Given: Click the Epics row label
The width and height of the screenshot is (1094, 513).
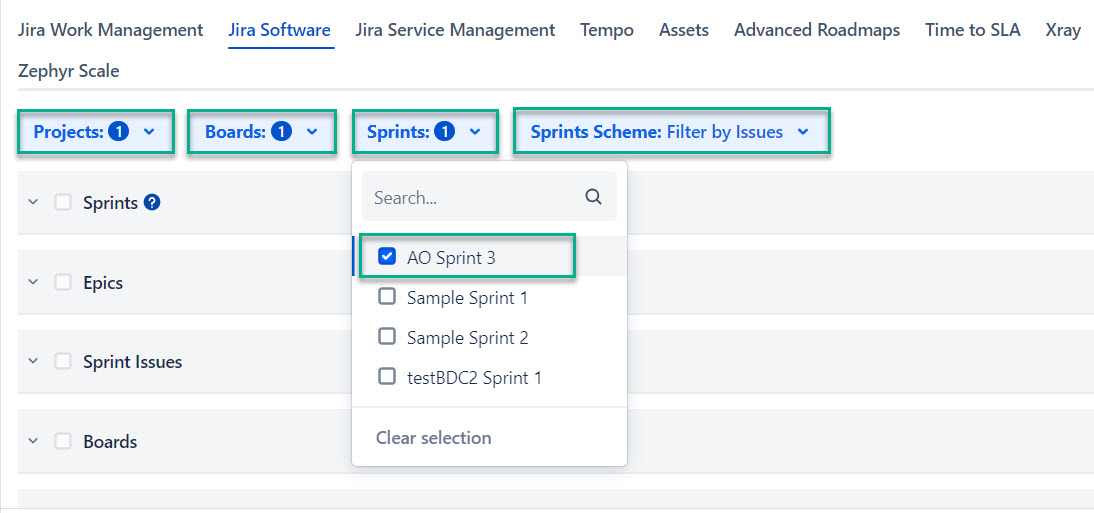Looking at the screenshot, I should tap(103, 283).
